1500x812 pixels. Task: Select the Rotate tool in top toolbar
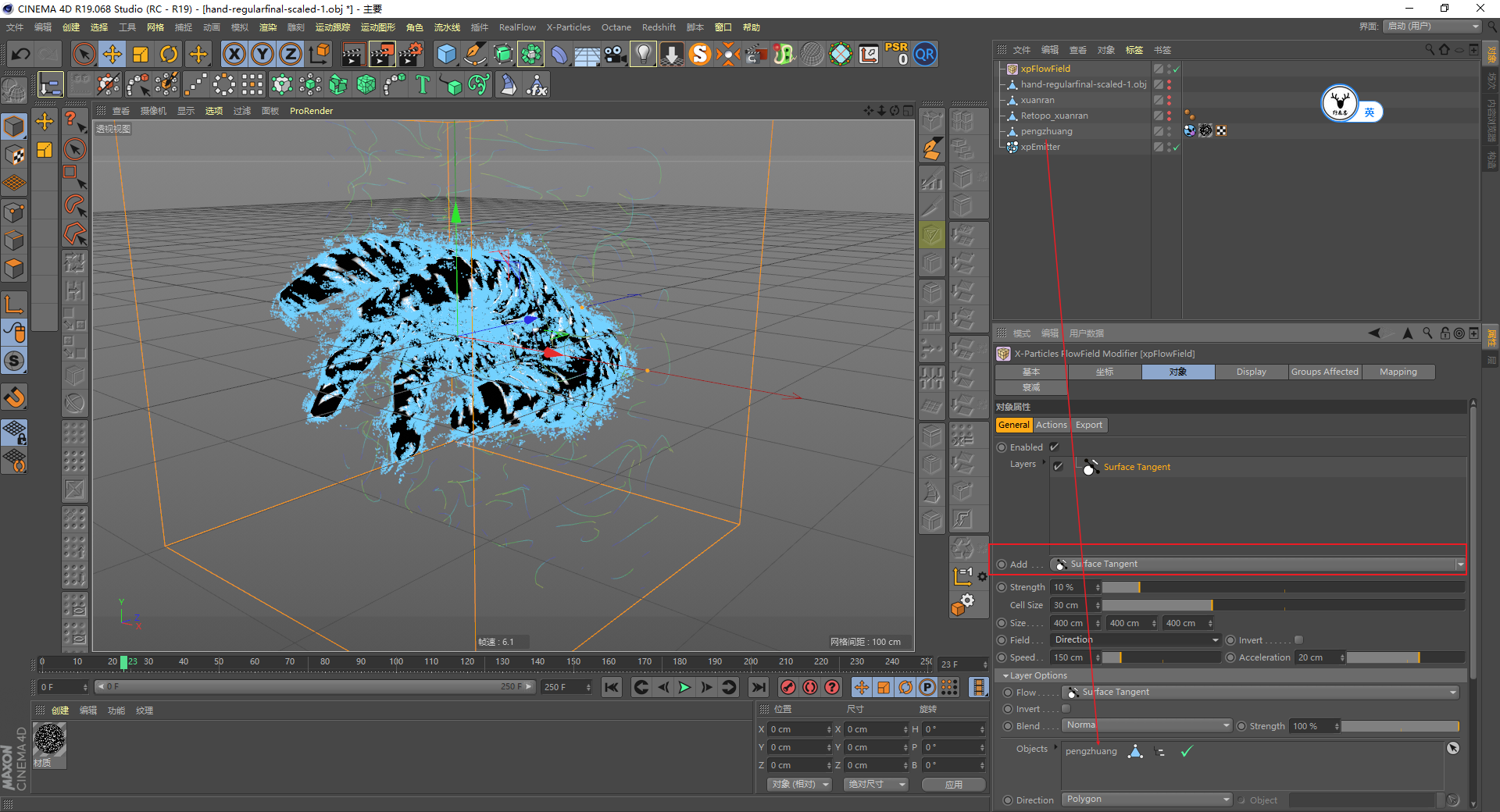tap(169, 54)
